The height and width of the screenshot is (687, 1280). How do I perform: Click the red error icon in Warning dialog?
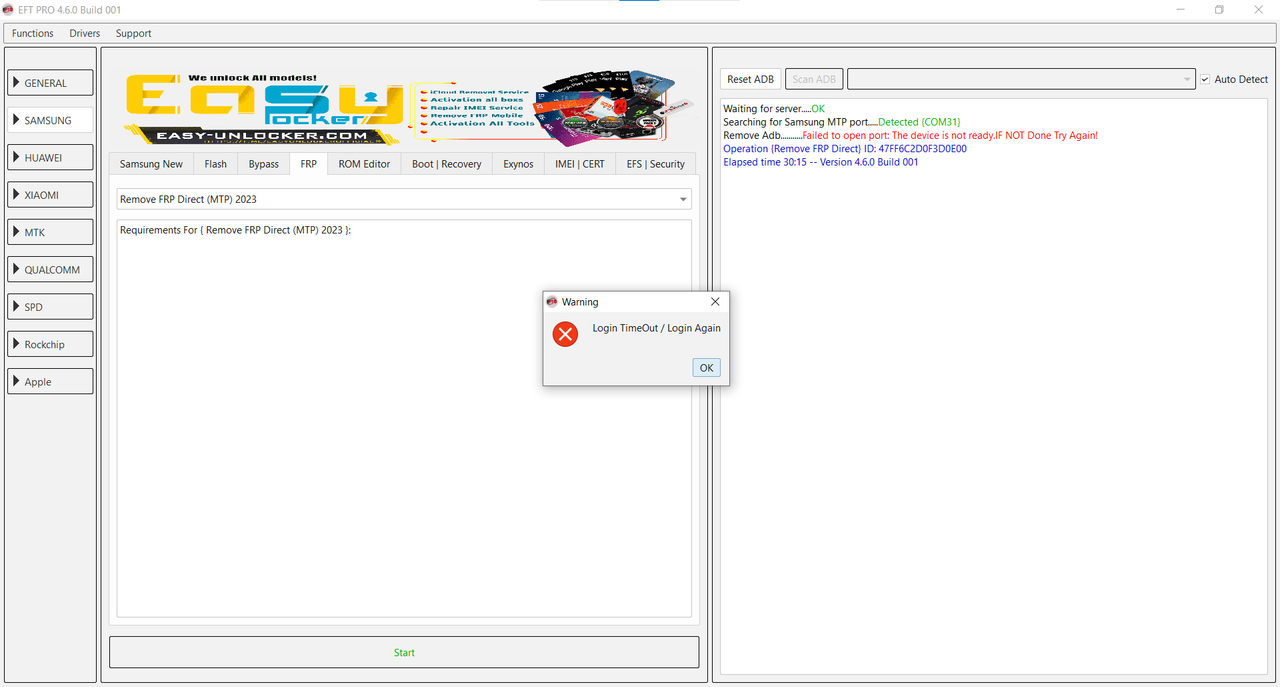565,335
